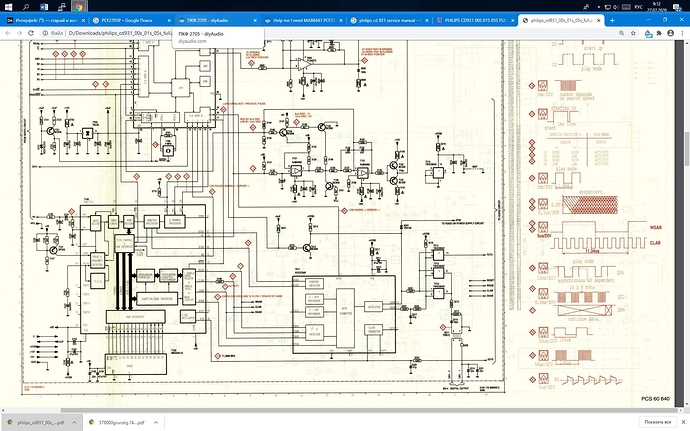This screenshot has height=431, width=690.
Task: Bookmark this page with the star icon
Action: (633, 33)
